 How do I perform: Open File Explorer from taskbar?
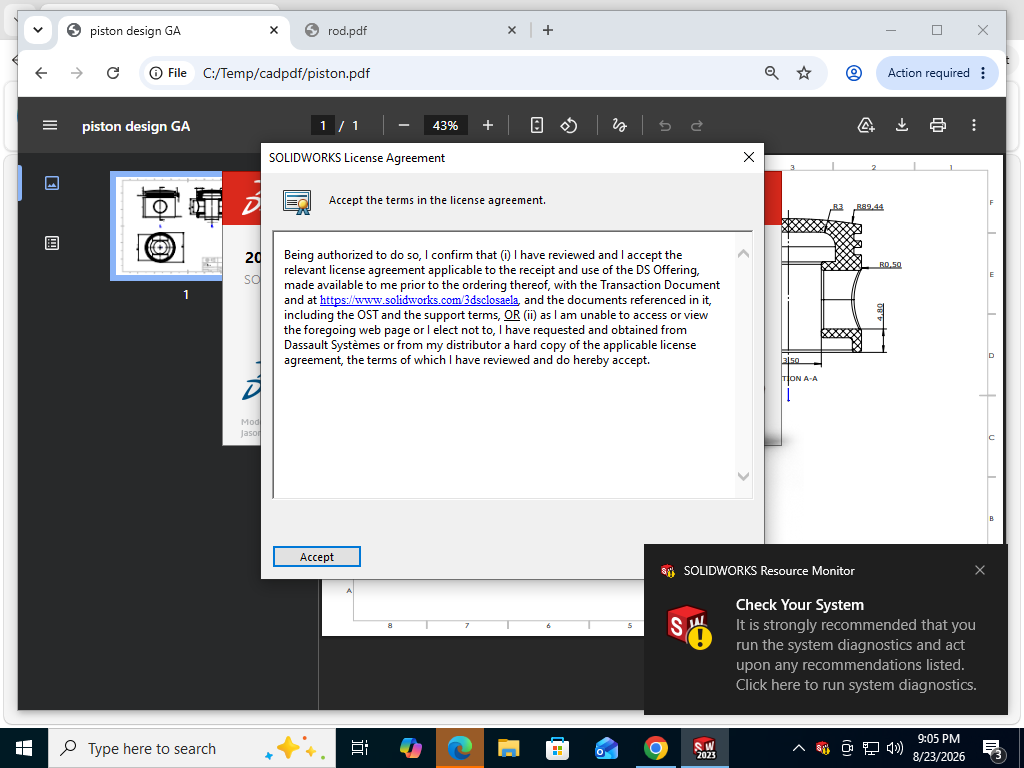click(x=508, y=748)
